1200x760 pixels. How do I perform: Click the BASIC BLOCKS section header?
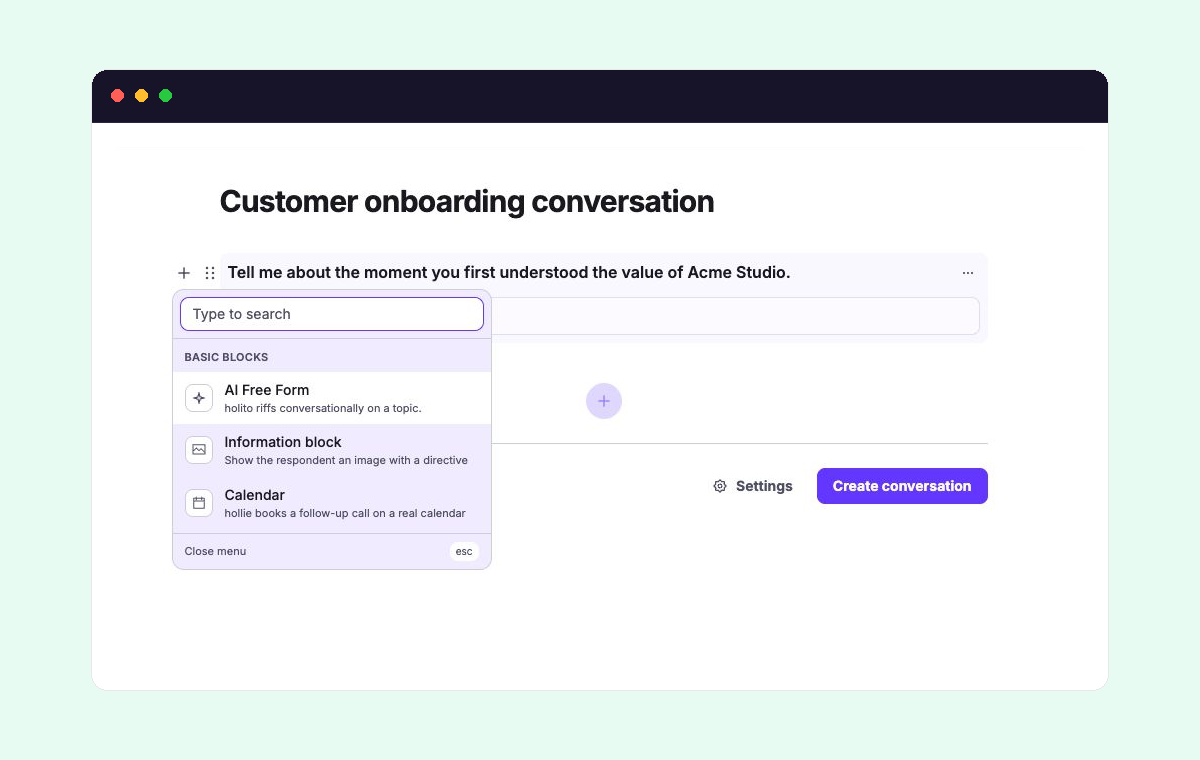[226, 357]
